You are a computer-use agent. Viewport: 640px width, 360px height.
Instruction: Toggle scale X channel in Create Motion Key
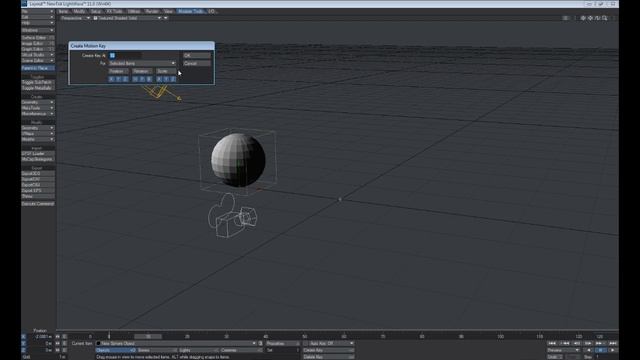click(159, 79)
